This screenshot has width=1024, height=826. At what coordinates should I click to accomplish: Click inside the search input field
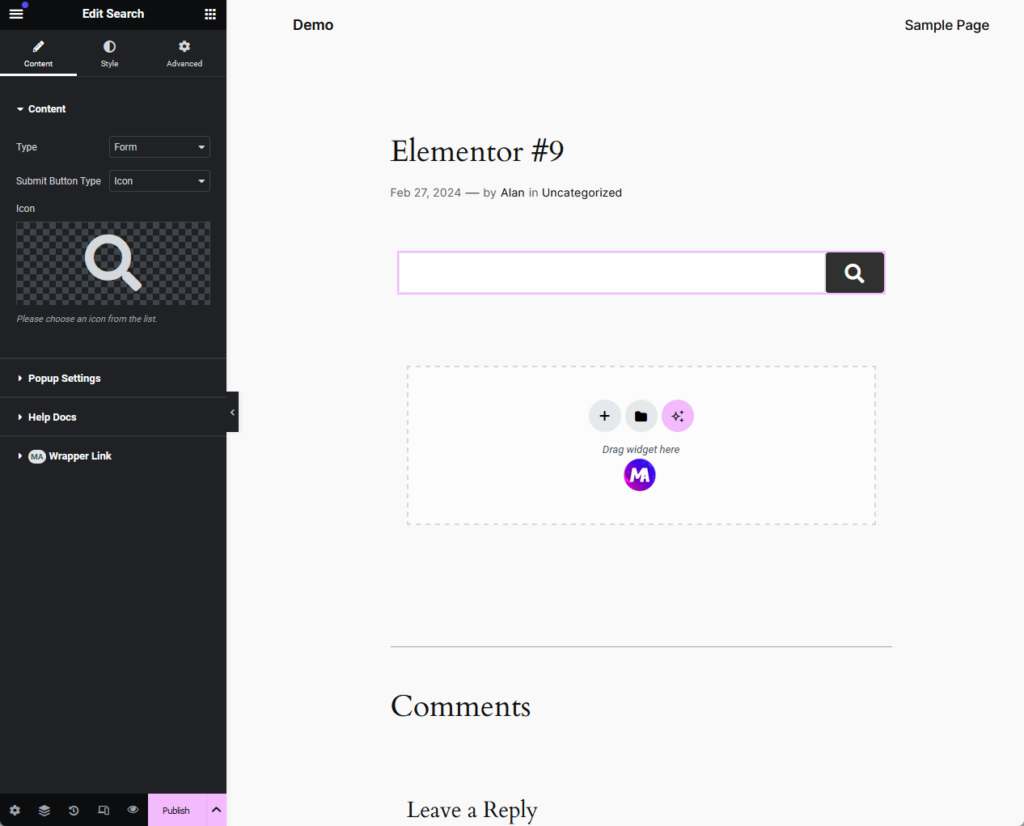612,273
